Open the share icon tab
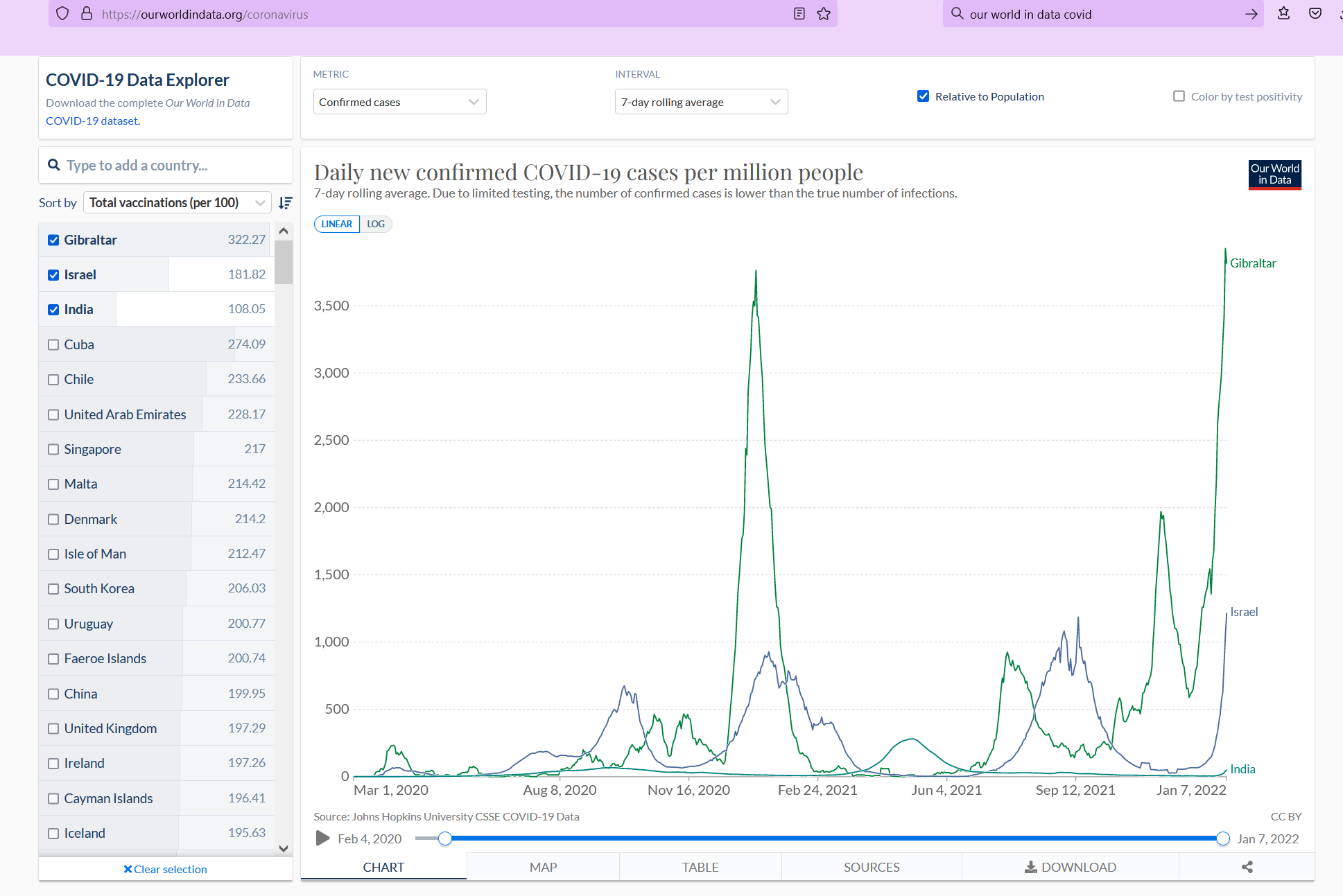1343x896 pixels. (1247, 867)
